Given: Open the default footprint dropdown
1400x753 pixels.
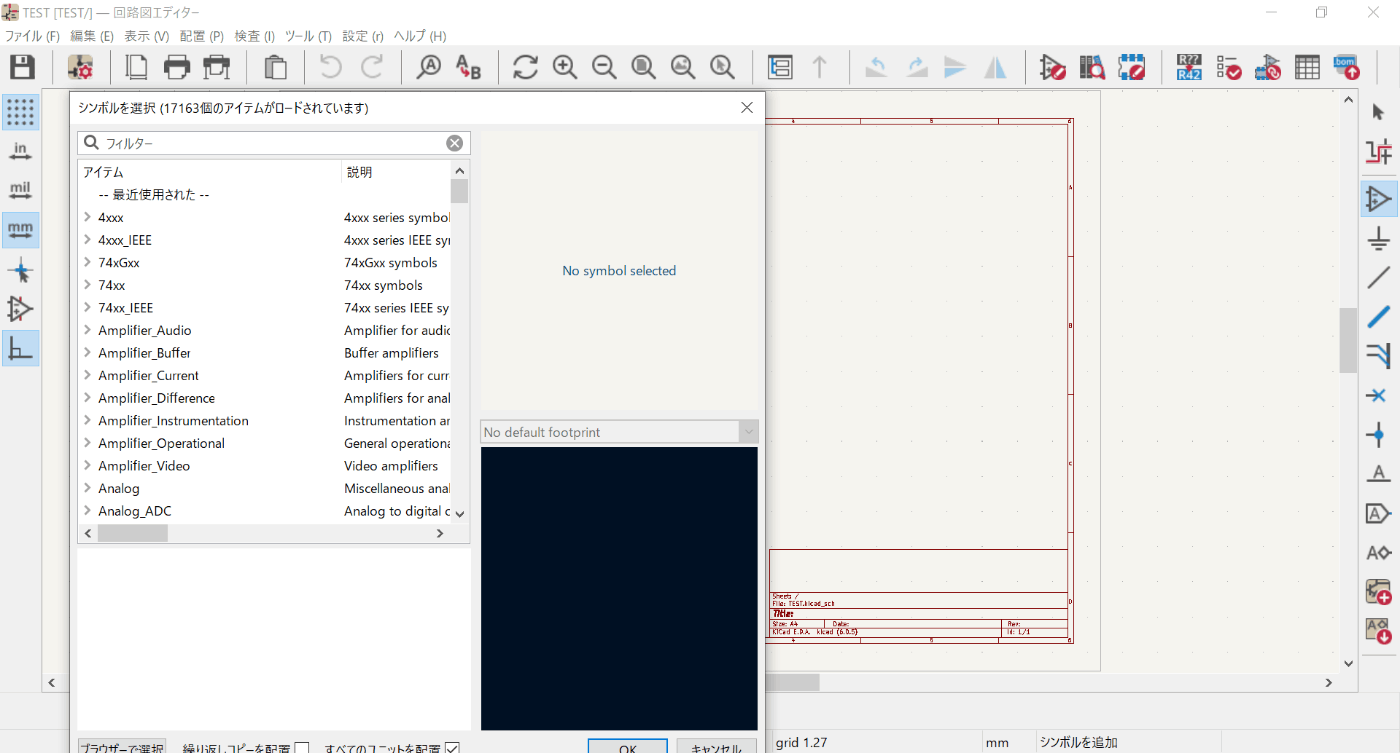Looking at the screenshot, I should [x=619, y=432].
